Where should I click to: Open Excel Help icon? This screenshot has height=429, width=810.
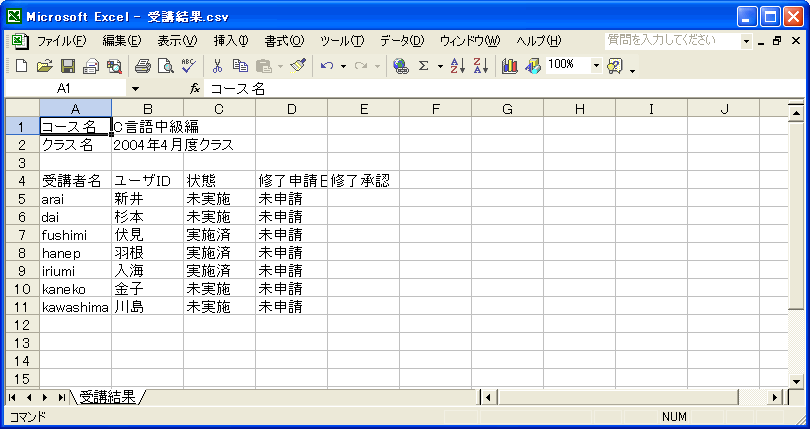coord(615,66)
